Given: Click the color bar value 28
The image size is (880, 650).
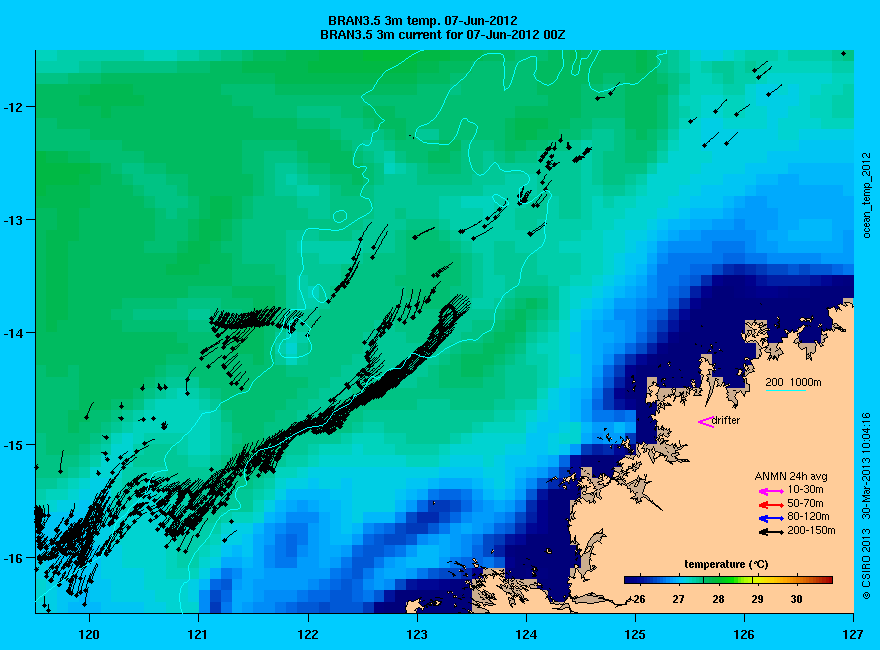Looking at the screenshot, I should [x=718, y=599].
